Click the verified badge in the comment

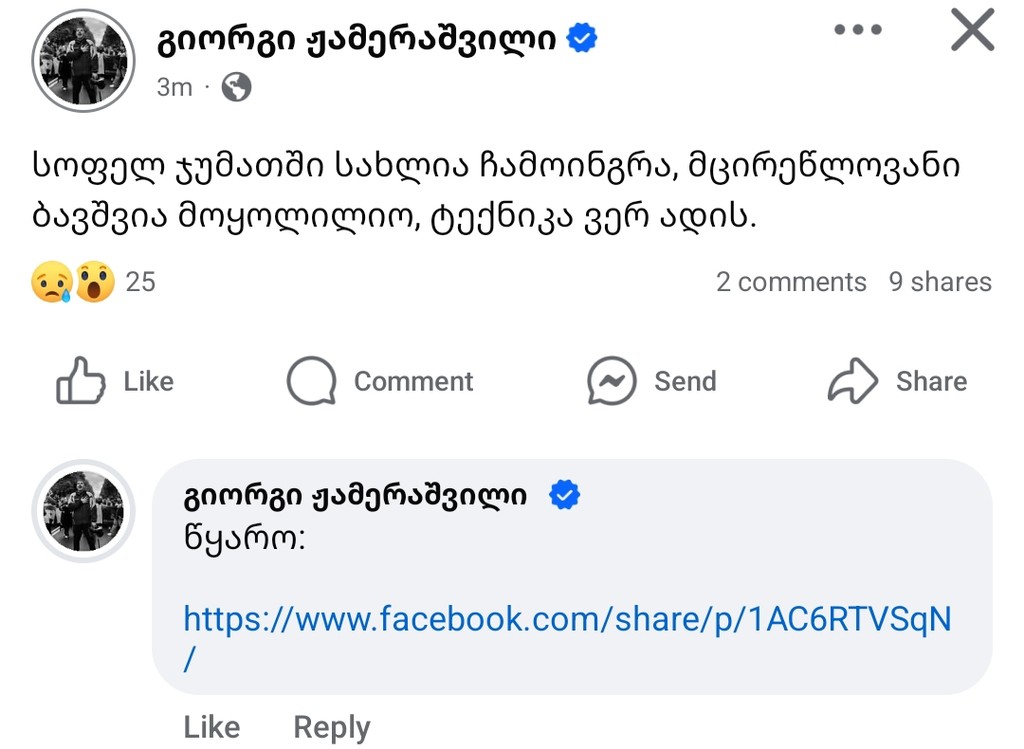tap(566, 493)
